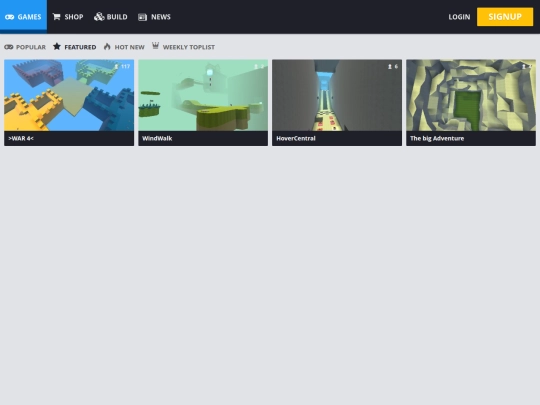Screen dimensions: 540x405
Task: Click the blocks icon beside Build
Action: (99, 17)
